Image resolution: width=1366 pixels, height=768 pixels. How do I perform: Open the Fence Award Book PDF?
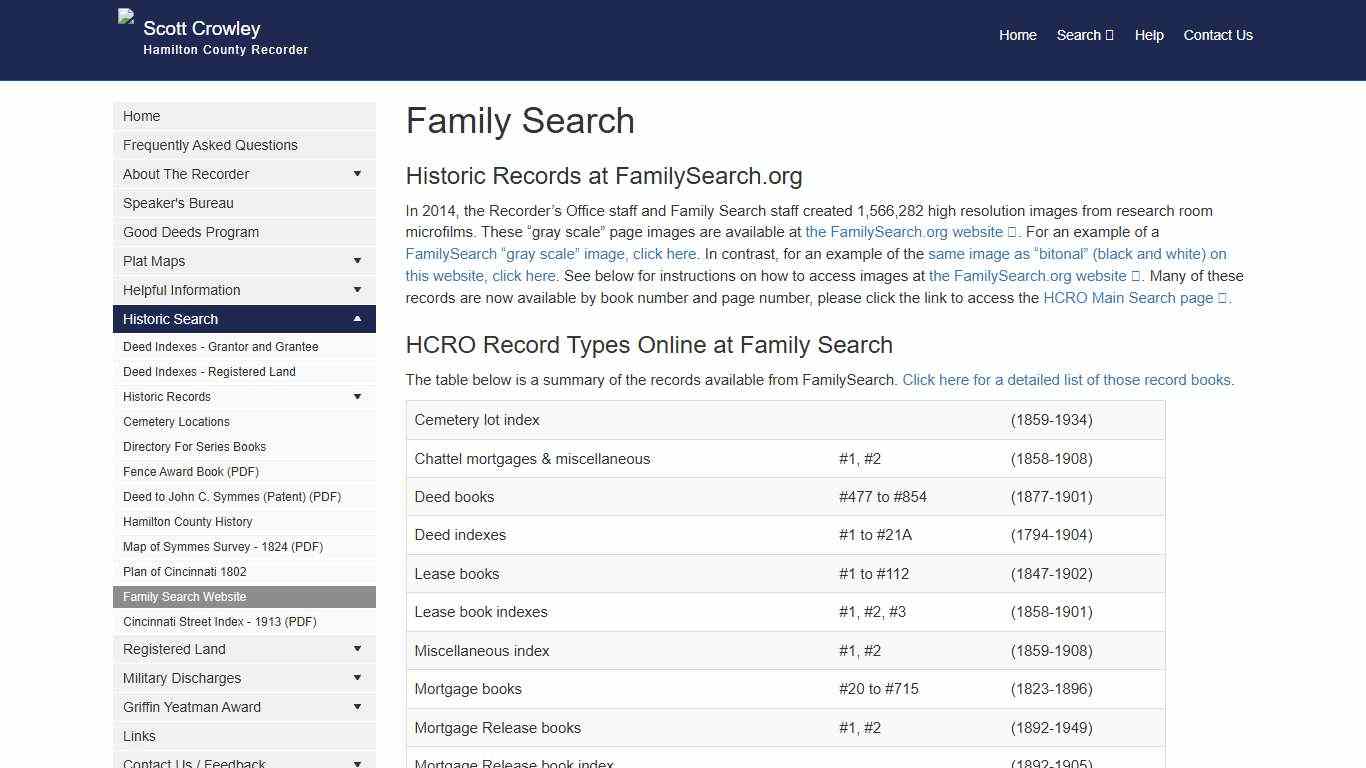190,471
